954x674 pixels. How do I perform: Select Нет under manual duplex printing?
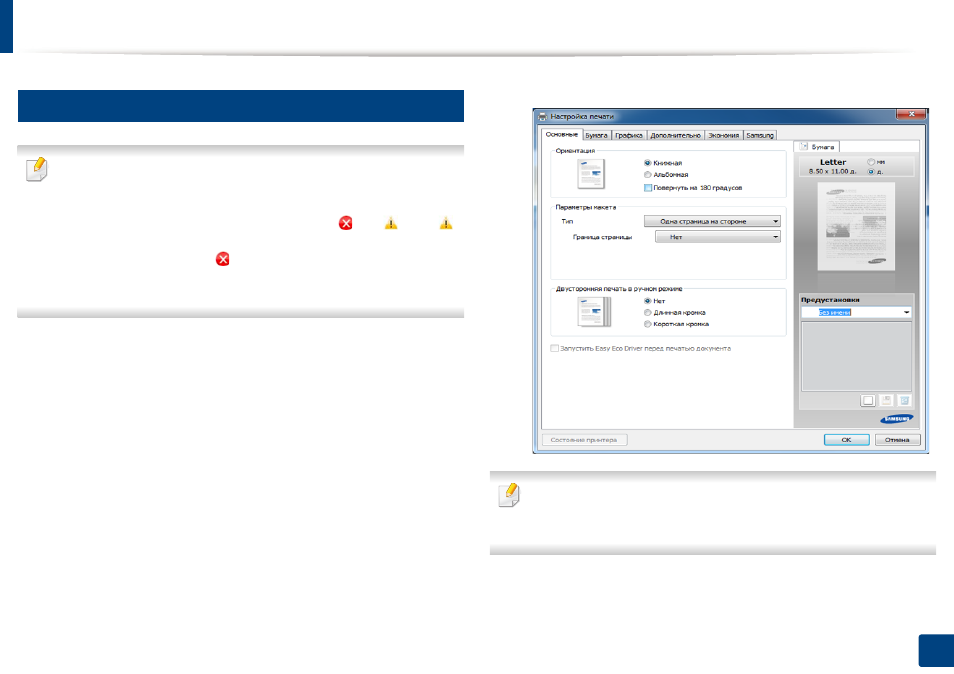[648, 301]
